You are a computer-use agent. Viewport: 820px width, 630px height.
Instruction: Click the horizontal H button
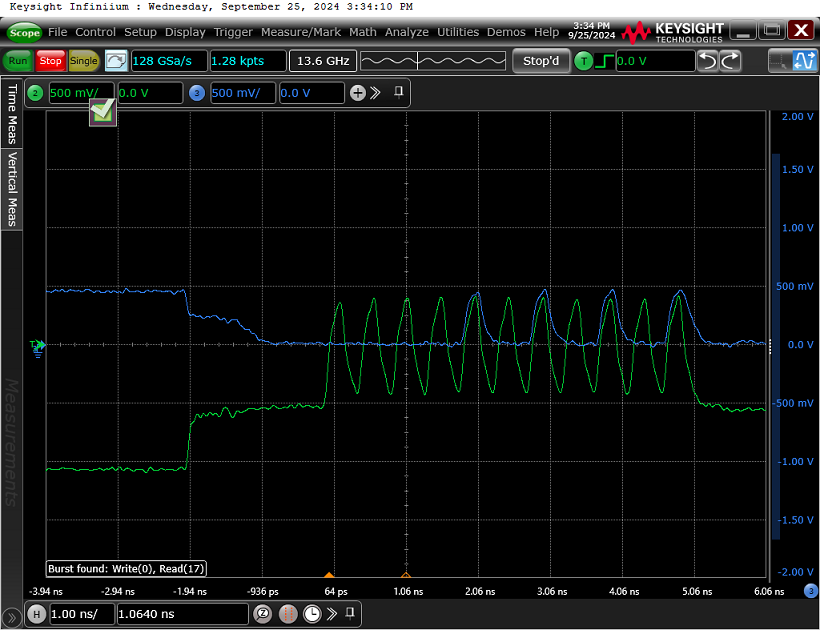36,614
